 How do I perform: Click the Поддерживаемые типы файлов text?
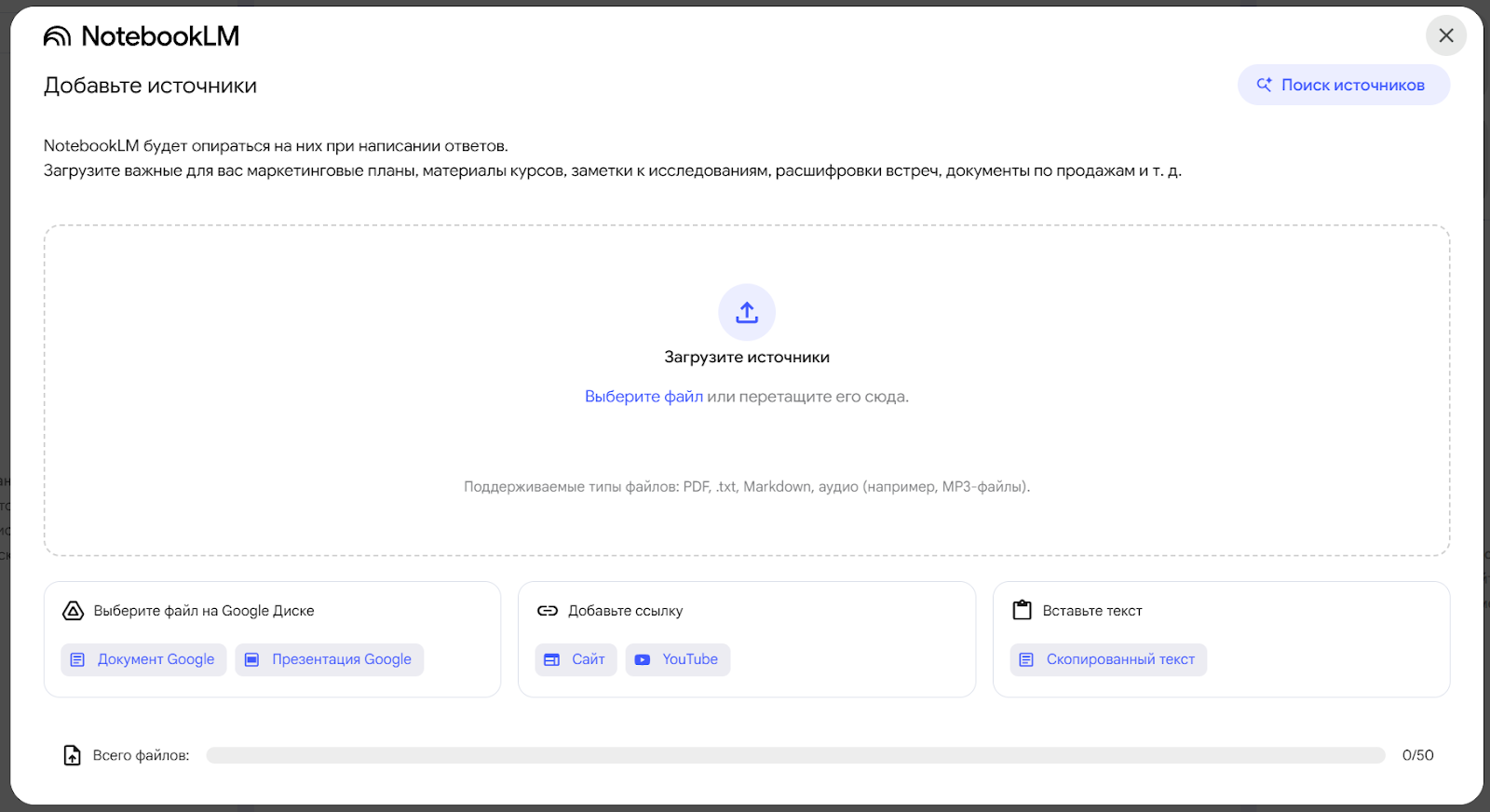[747, 486]
